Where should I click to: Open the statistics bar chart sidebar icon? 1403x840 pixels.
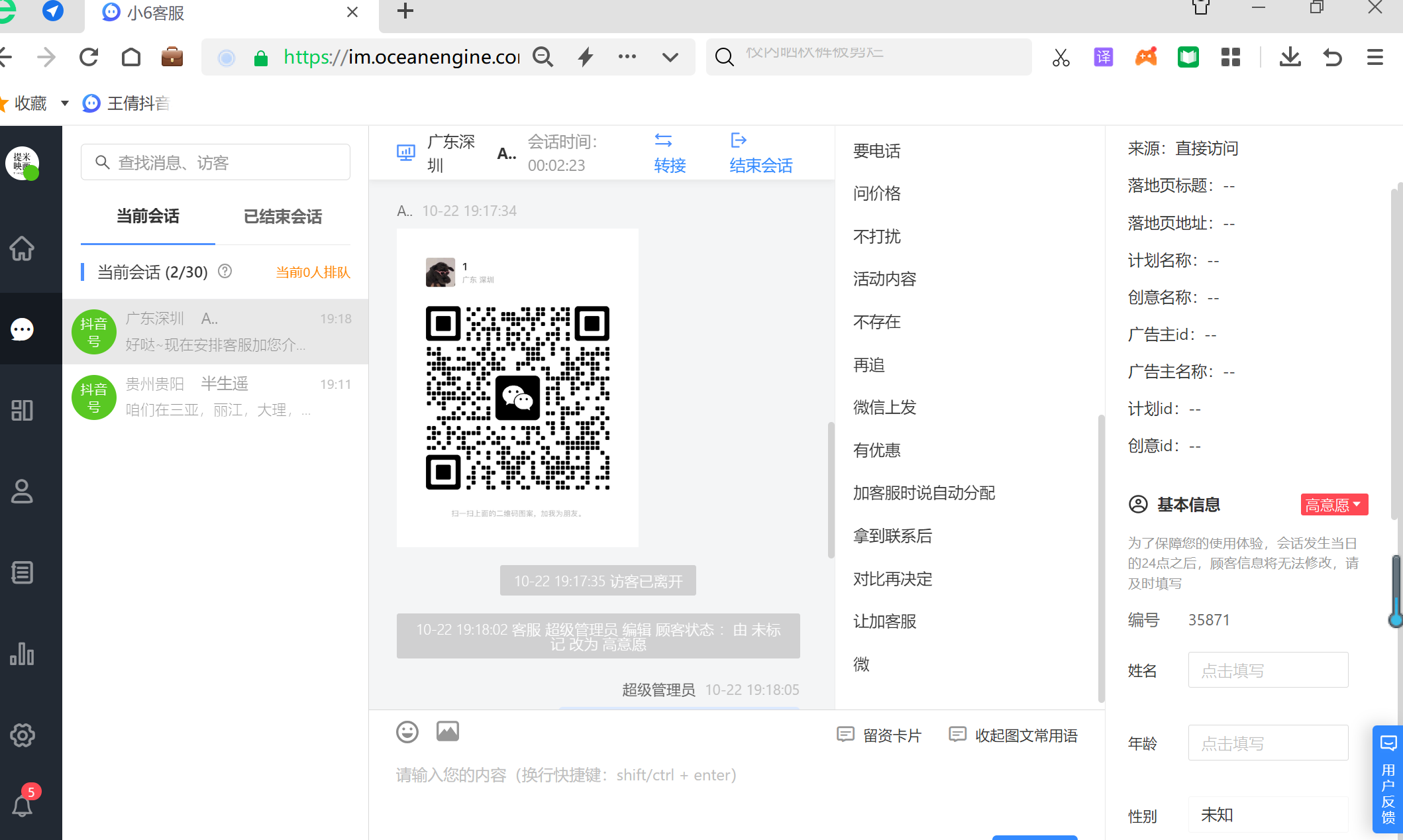(x=22, y=654)
